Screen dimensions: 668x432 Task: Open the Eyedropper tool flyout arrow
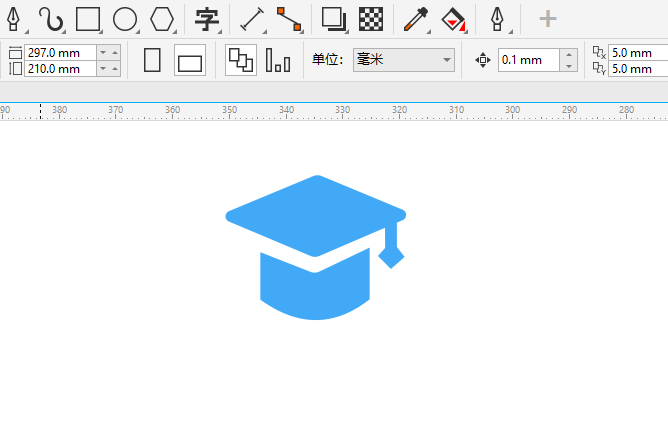point(429,32)
